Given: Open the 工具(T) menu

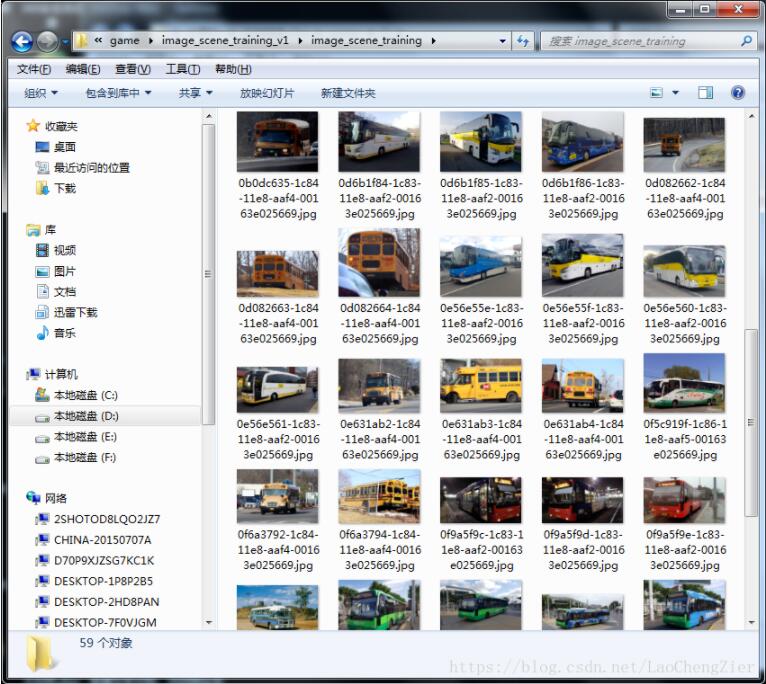Looking at the screenshot, I should click(183, 69).
